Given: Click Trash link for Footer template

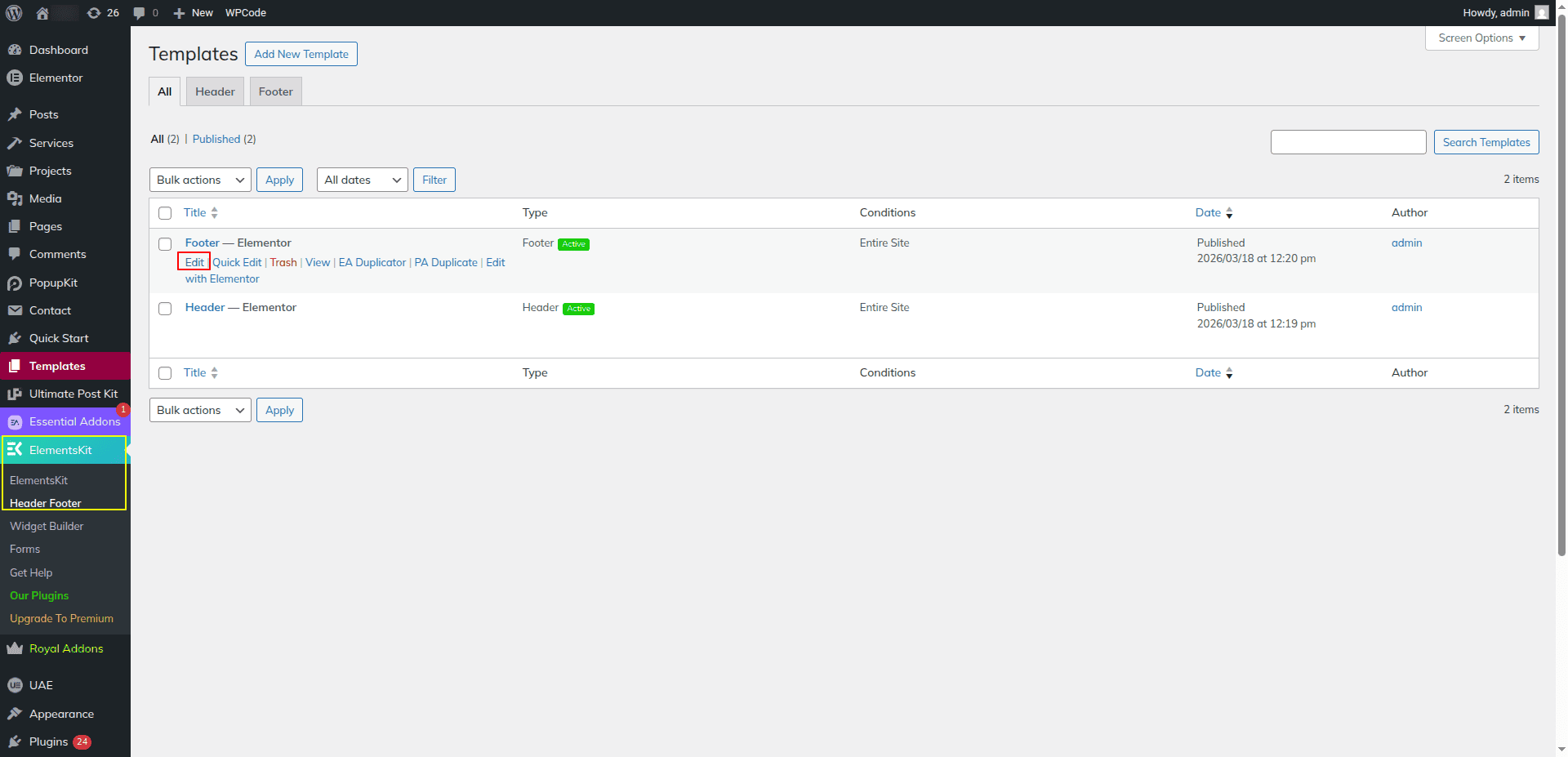Looking at the screenshot, I should point(283,262).
